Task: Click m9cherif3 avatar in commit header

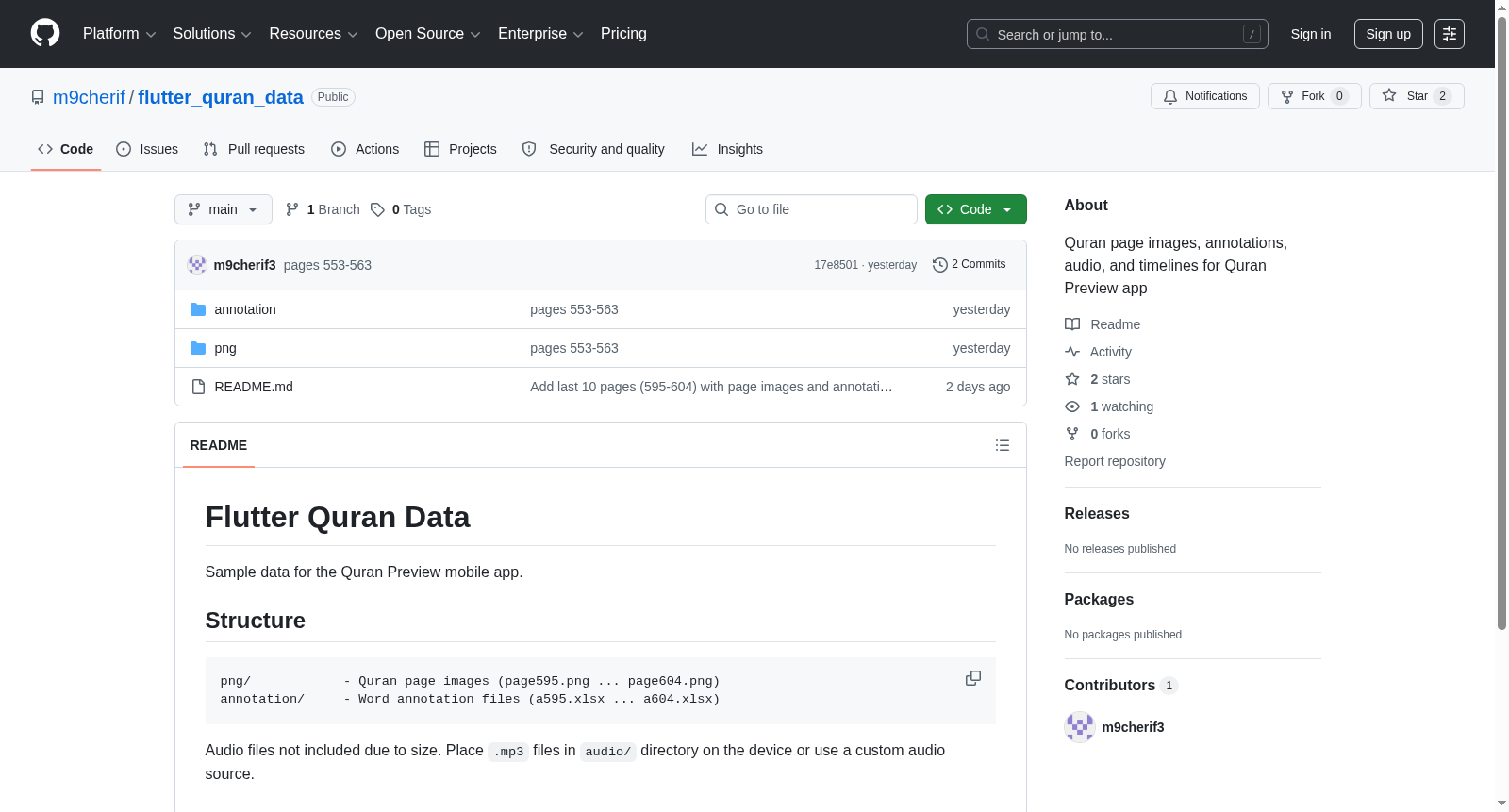Action: tap(197, 265)
